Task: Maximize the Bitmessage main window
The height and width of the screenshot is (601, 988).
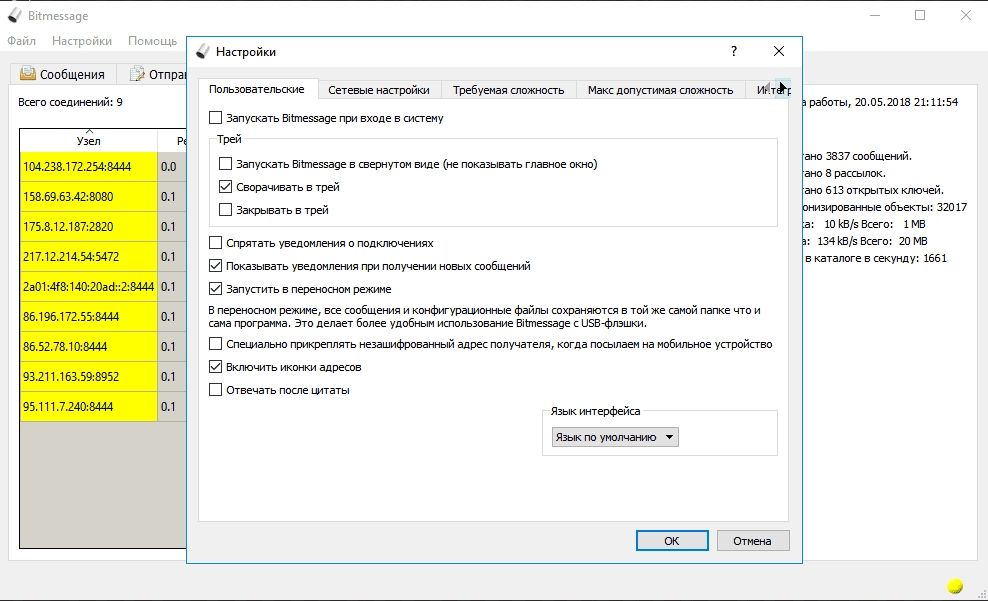Action: pyautogui.click(x=920, y=15)
